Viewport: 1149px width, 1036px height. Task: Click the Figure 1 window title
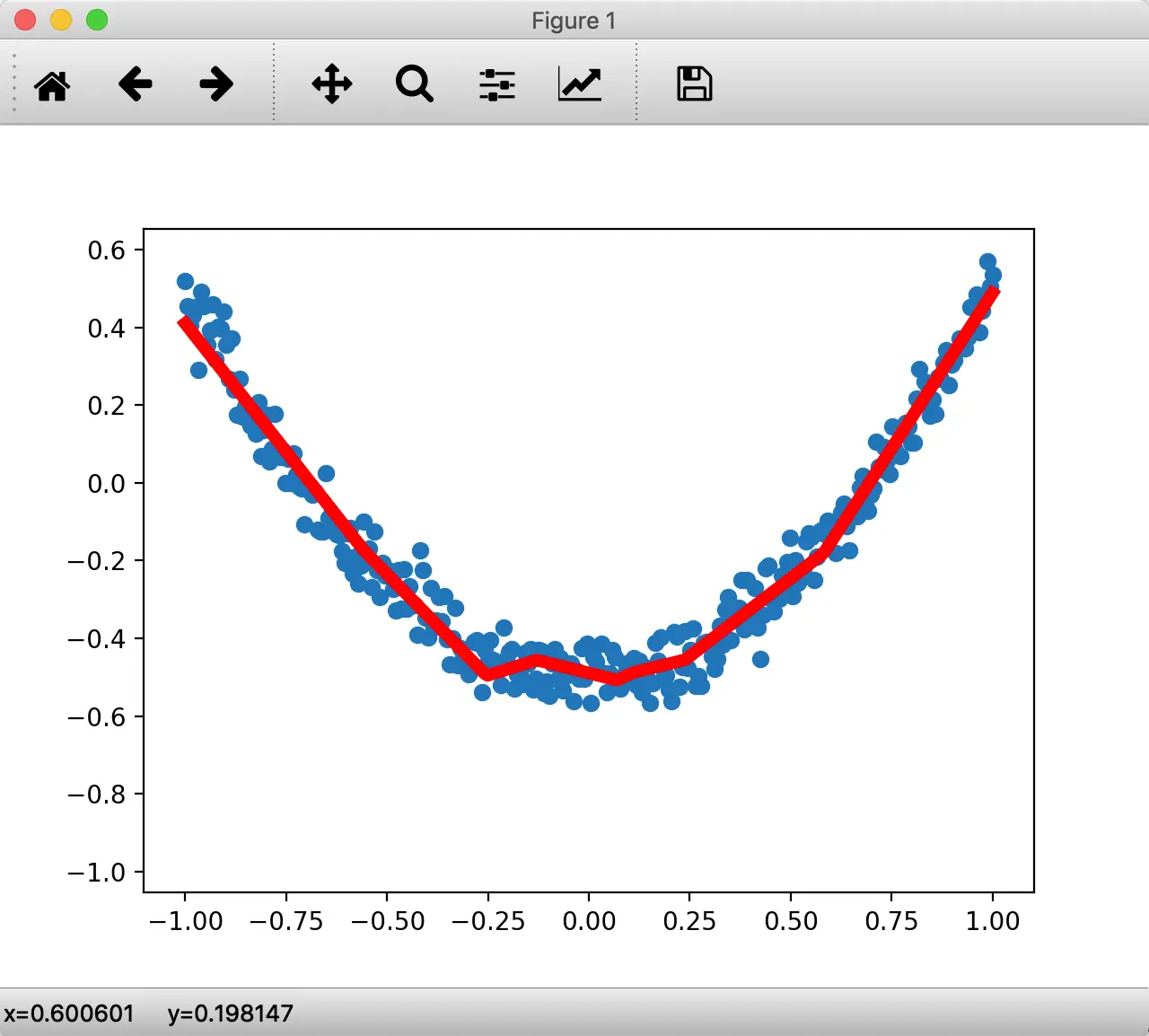click(574, 21)
